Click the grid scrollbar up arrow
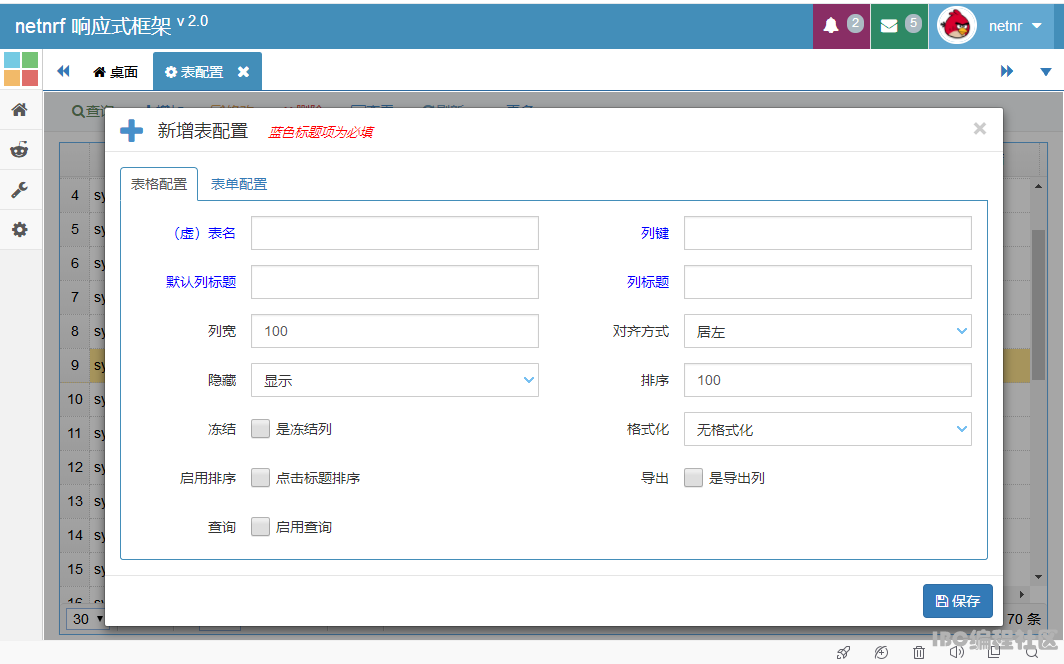Viewport: 1064px width, 664px height. pos(1038,186)
